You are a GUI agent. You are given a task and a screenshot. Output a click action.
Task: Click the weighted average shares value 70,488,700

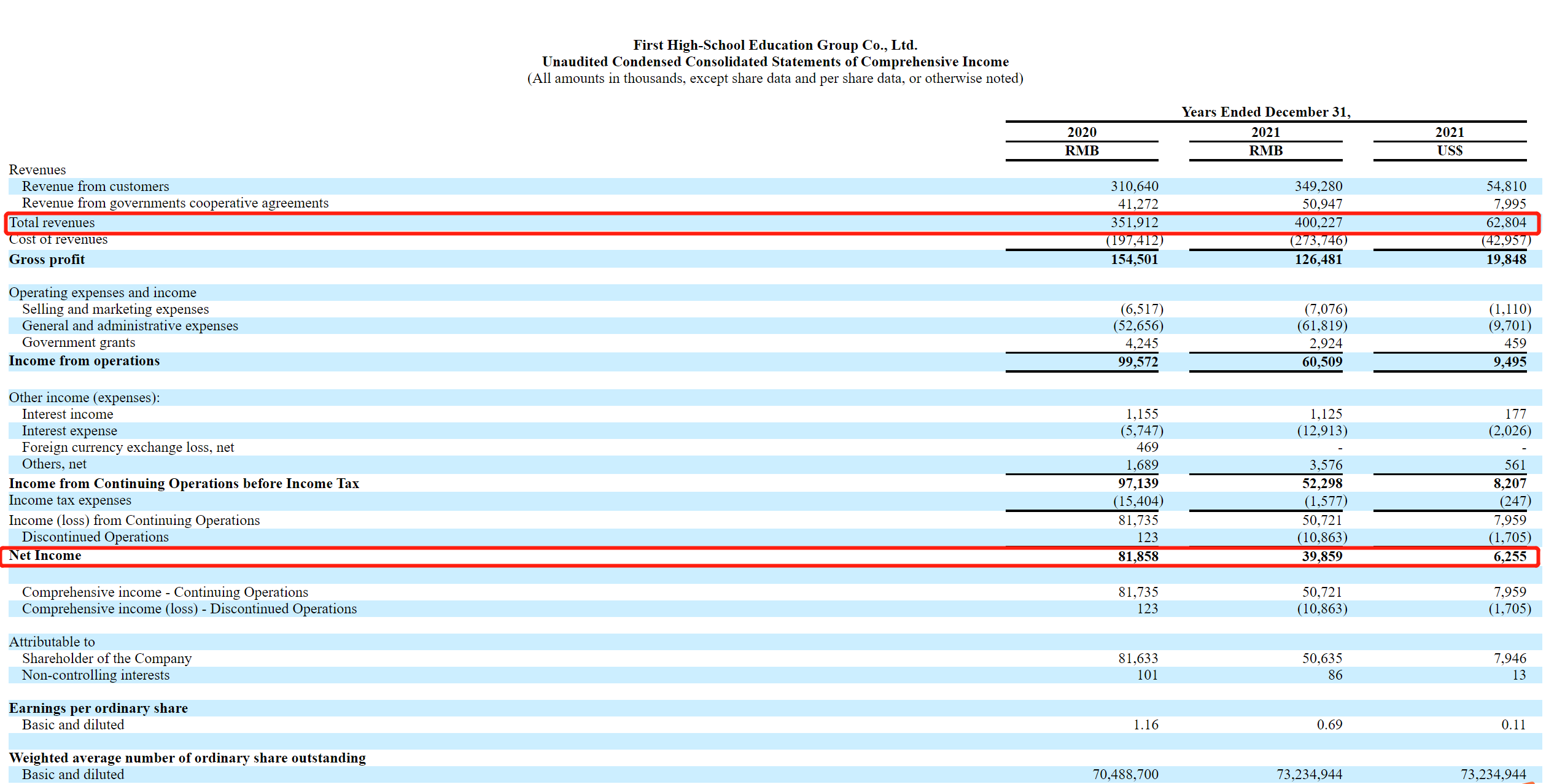(x=1125, y=774)
